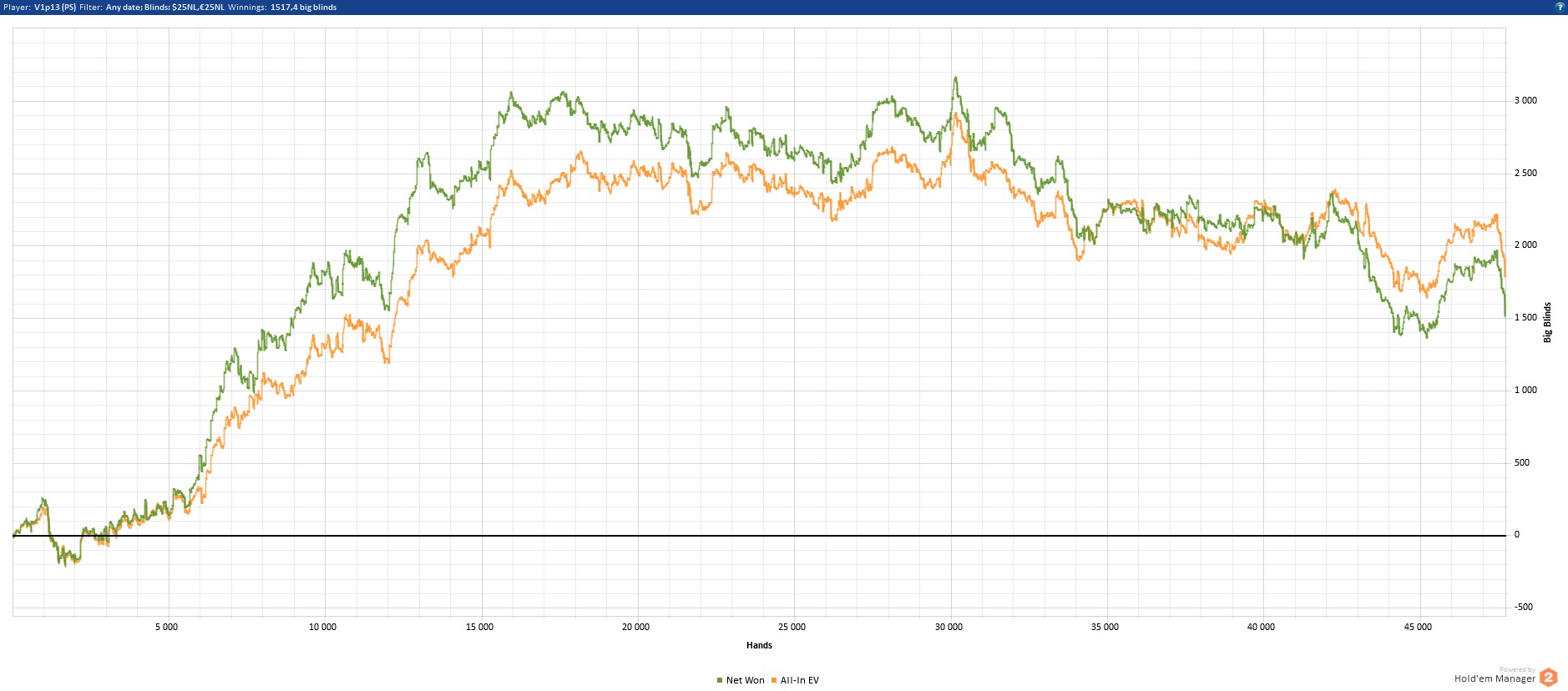
Task: Click the orange All-In EV legend square
Action: pyautogui.click(x=774, y=681)
